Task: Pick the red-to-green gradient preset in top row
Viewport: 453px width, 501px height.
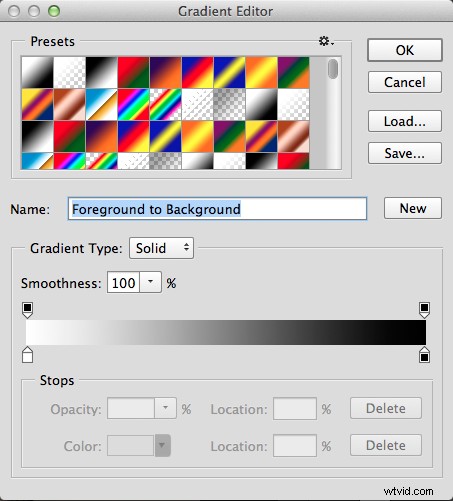Action: click(x=133, y=72)
